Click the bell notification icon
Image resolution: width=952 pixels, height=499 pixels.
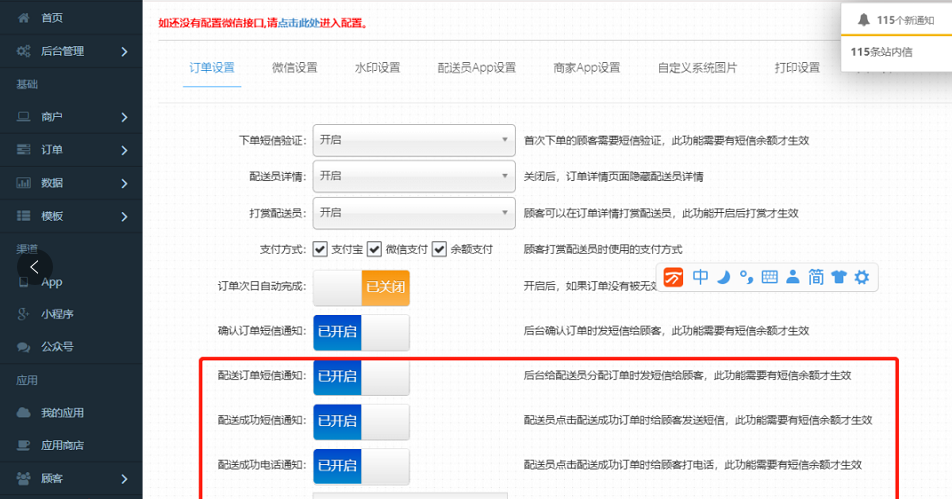(864, 20)
